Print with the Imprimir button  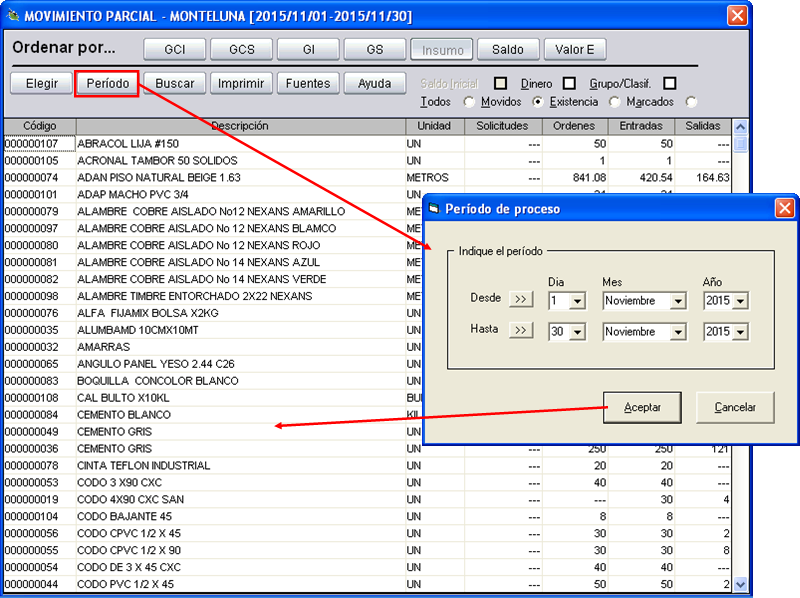click(241, 84)
